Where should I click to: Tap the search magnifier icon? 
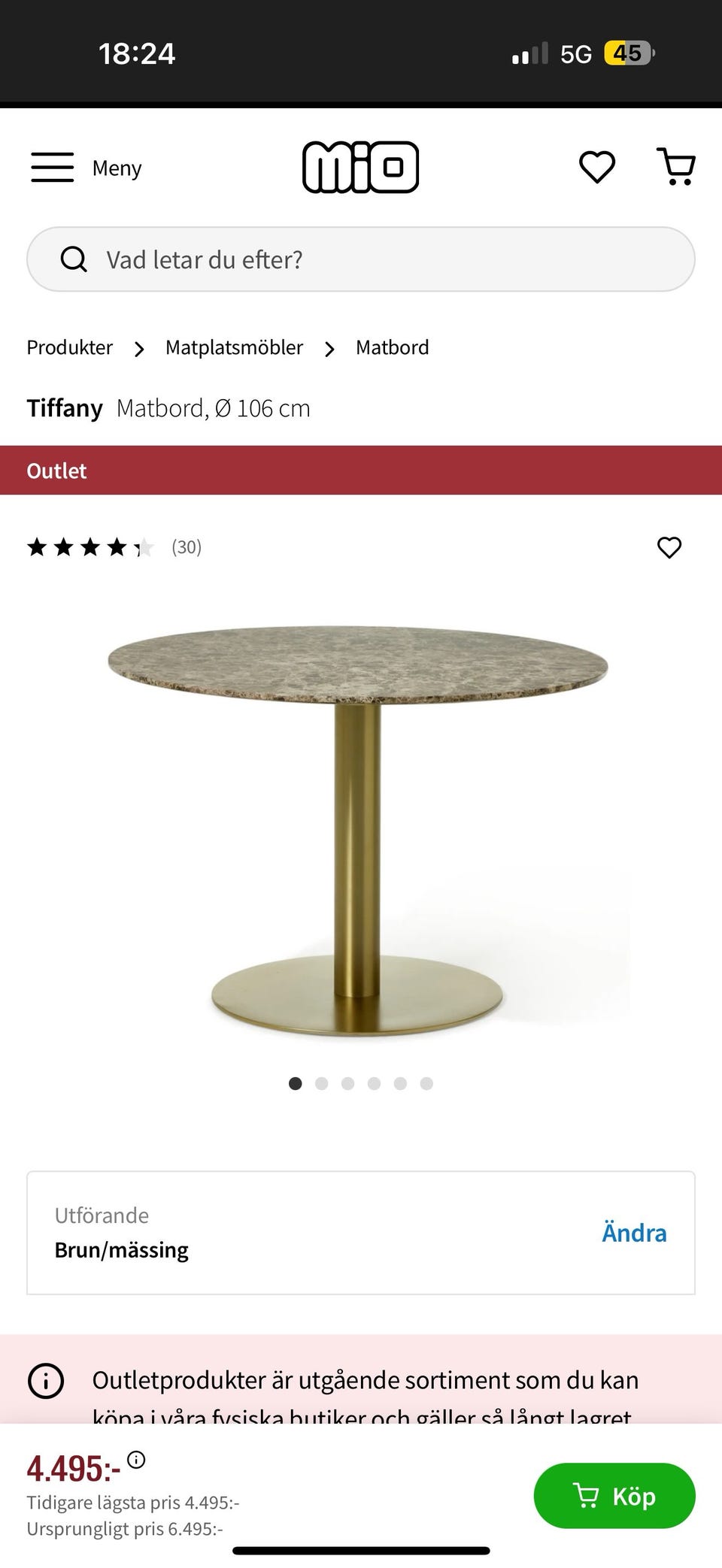(74, 259)
